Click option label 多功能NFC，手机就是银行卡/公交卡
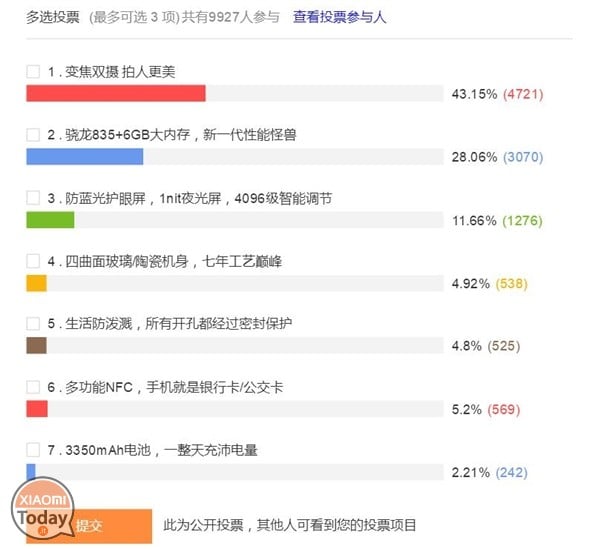 pyautogui.click(x=174, y=387)
